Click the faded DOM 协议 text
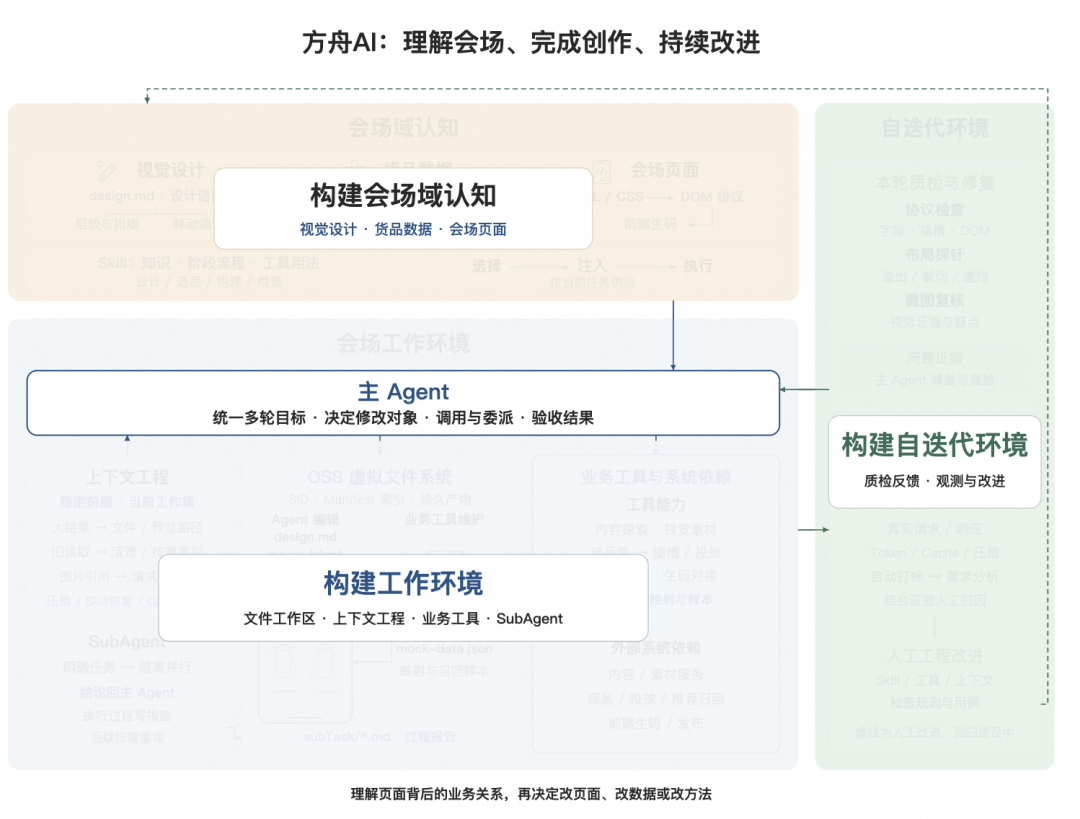The image size is (1080, 819). pyautogui.click(x=712, y=196)
